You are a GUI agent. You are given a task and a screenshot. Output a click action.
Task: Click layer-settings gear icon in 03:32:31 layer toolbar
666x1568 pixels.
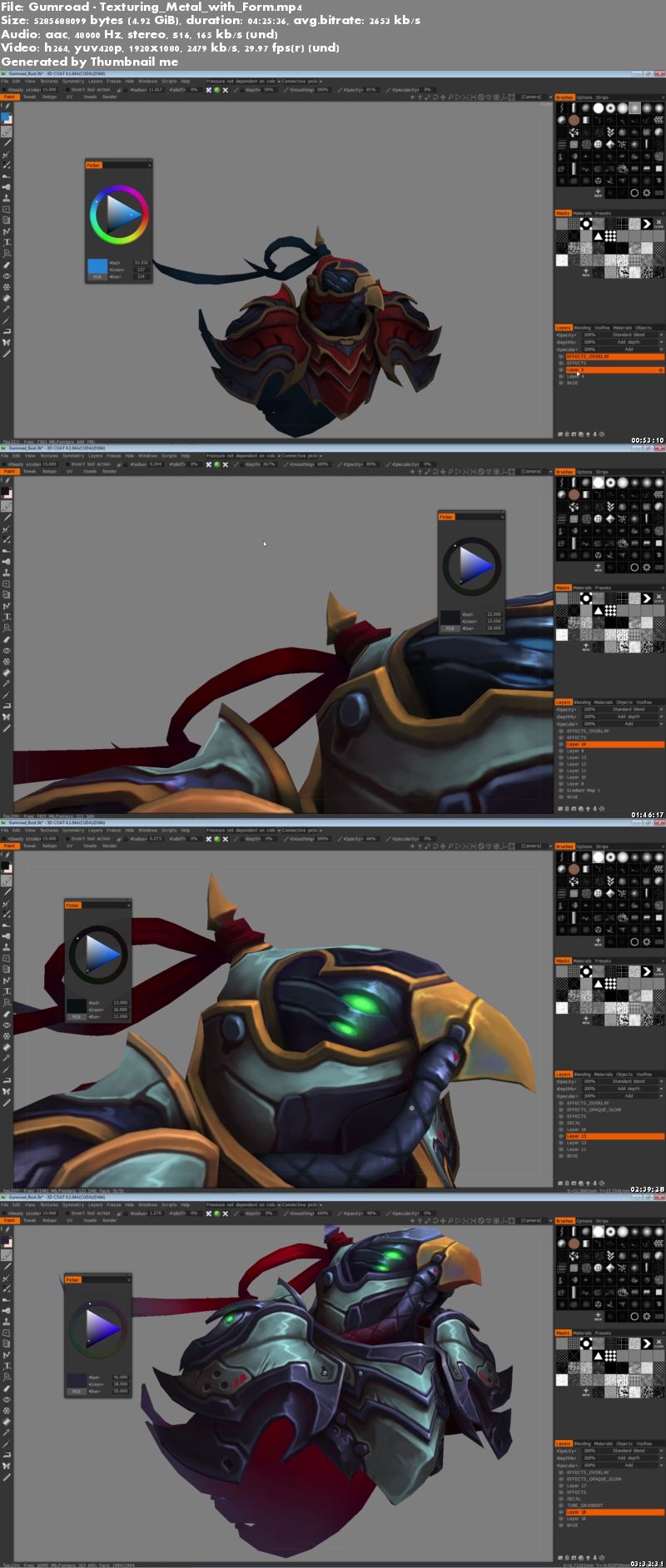[602, 1557]
